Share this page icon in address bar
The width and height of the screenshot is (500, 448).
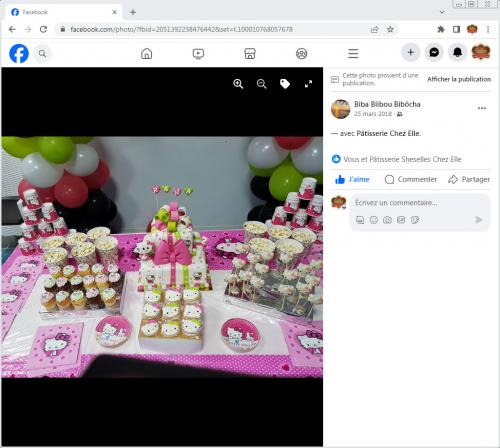[375, 29]
